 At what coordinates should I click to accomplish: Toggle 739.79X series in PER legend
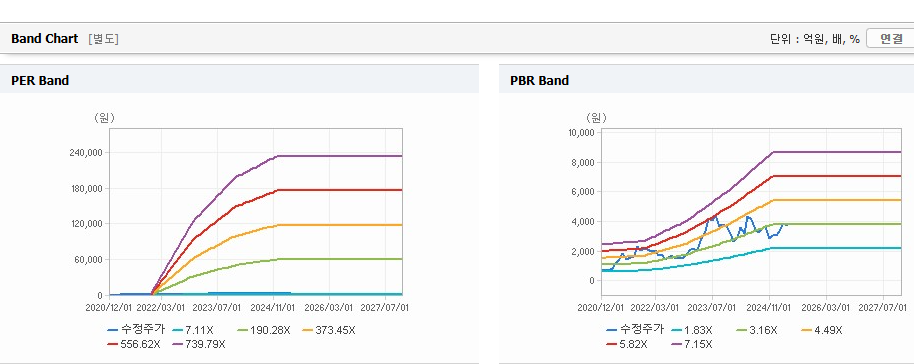click(x=199, y=344)
